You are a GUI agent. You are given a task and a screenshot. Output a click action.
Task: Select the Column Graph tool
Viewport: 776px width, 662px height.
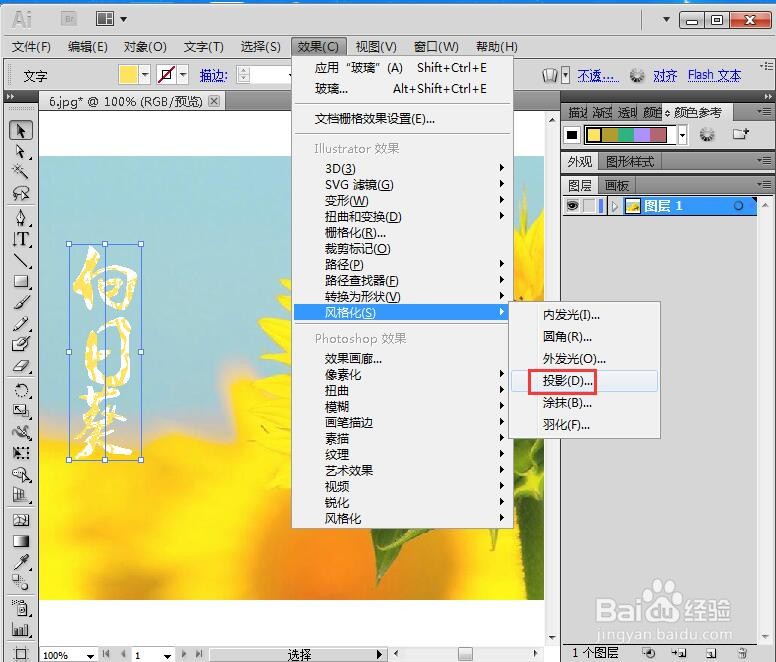[21, 629]
